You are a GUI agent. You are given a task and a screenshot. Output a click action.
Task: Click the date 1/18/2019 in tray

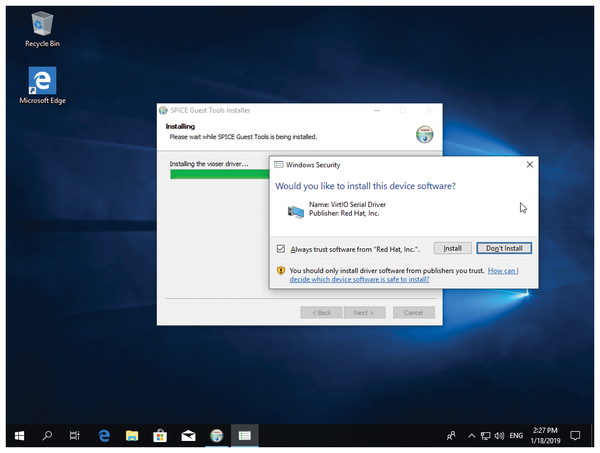545,441
